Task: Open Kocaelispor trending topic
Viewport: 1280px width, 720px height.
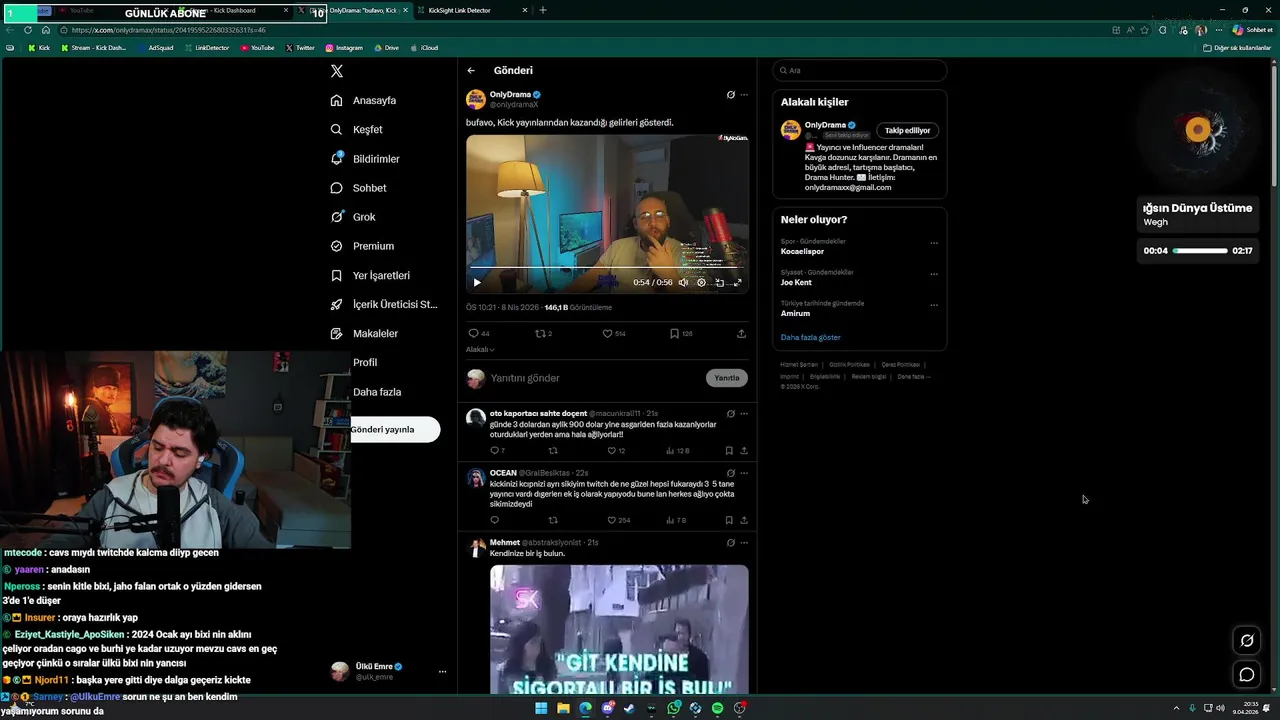Action: [x=802, y=251]
